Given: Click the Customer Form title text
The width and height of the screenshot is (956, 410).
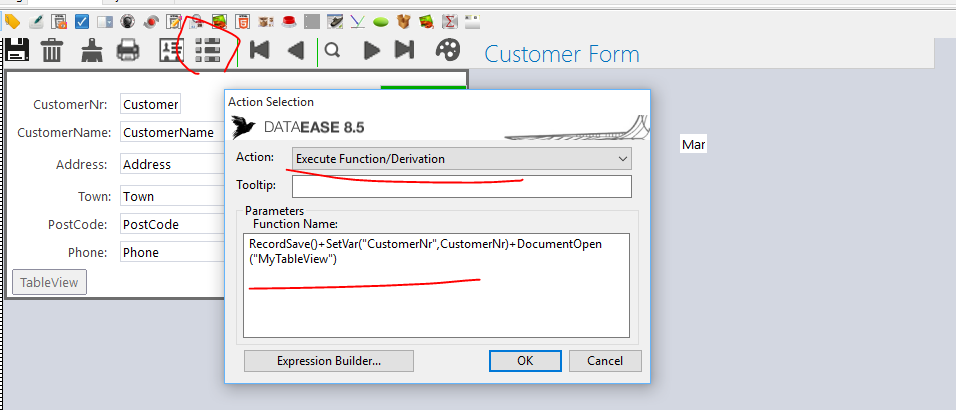Looking at the screenshot, I should tap(562, 54).
